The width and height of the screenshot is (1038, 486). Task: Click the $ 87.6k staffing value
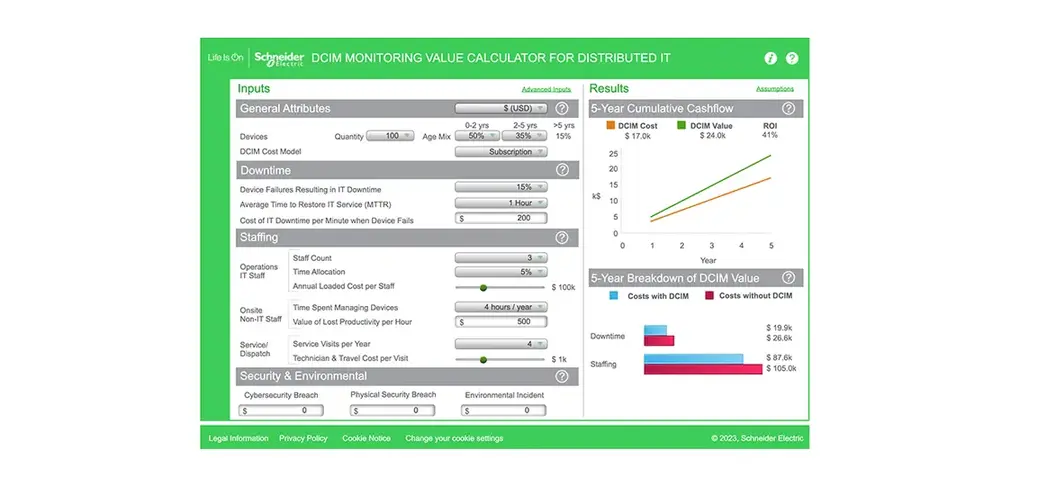tap(779, 357)
